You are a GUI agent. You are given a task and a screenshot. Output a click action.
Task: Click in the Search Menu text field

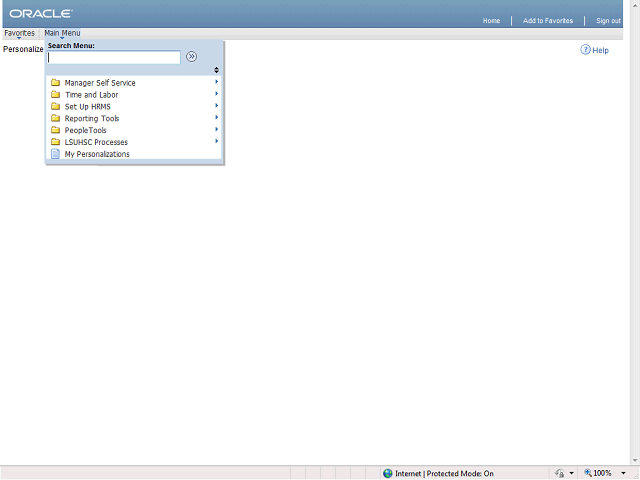[x=114, y=57]
